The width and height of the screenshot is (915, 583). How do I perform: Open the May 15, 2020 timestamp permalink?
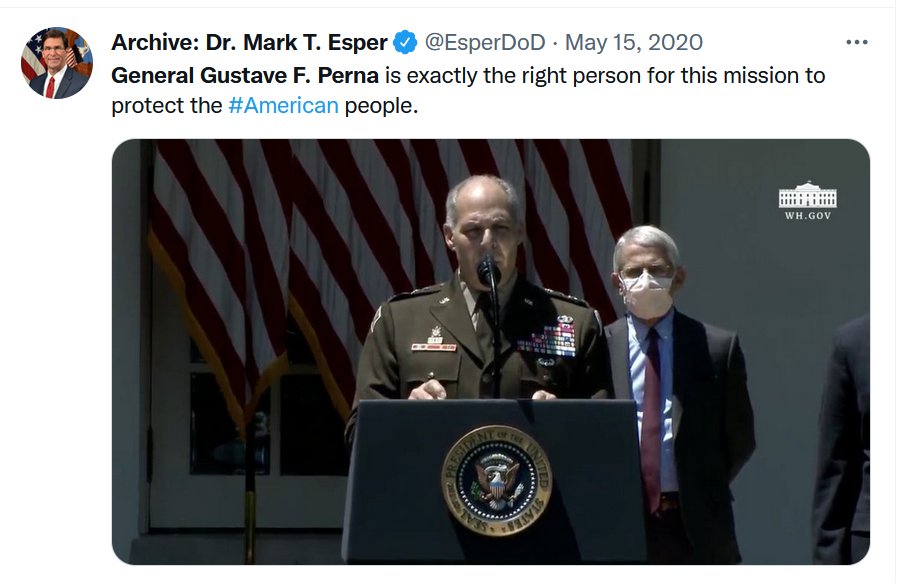(634, 43)
